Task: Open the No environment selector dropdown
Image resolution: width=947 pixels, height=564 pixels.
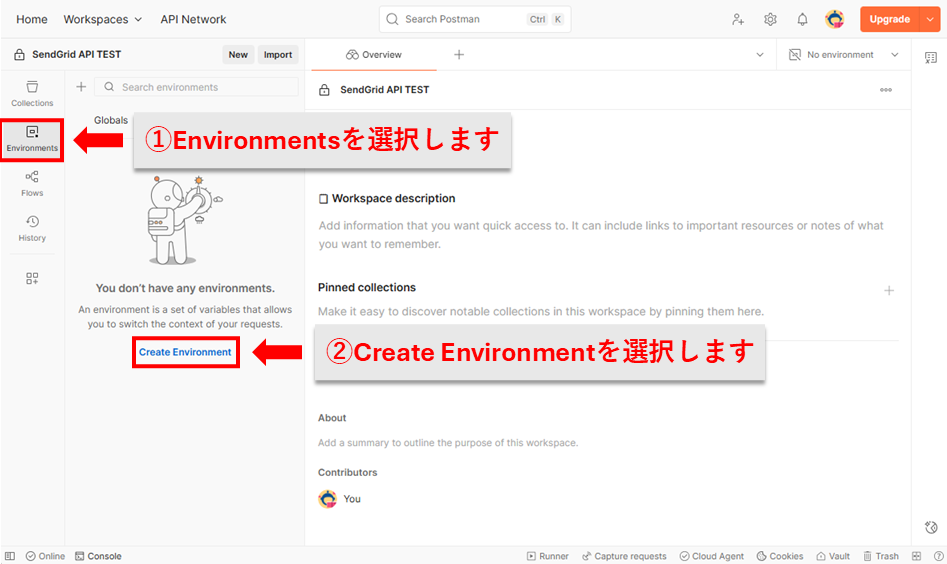Action: coord(844,55)
